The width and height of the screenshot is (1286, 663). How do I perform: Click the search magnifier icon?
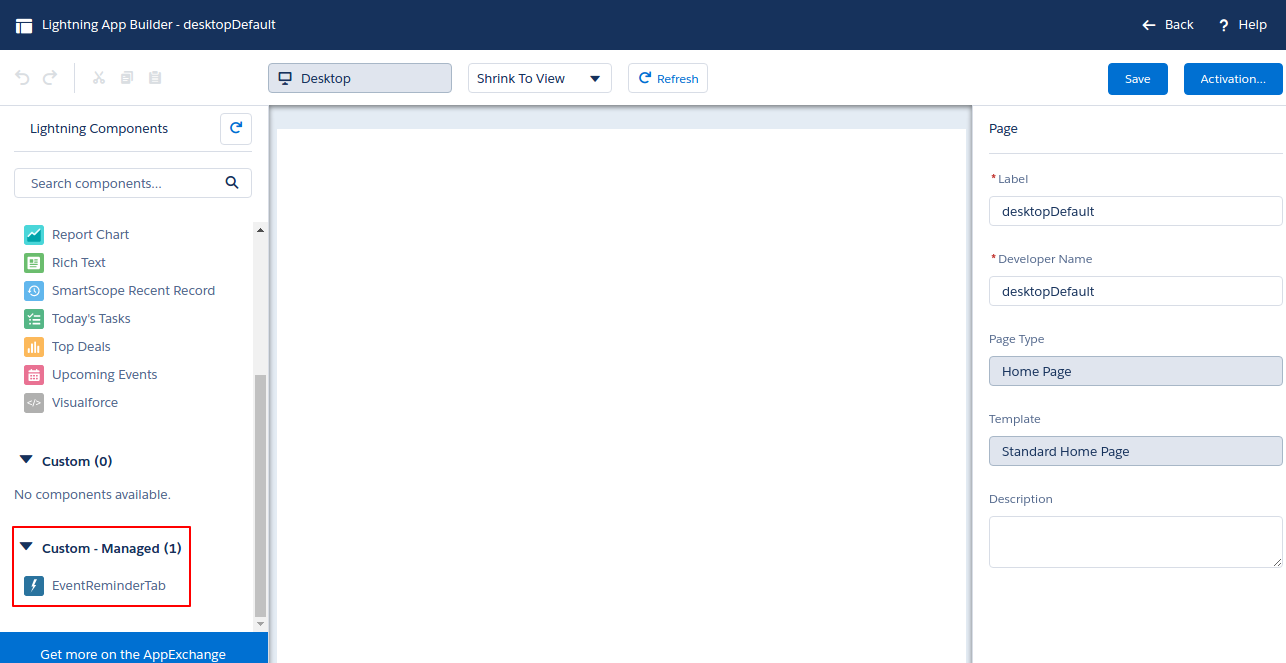(x=232, y=183)
